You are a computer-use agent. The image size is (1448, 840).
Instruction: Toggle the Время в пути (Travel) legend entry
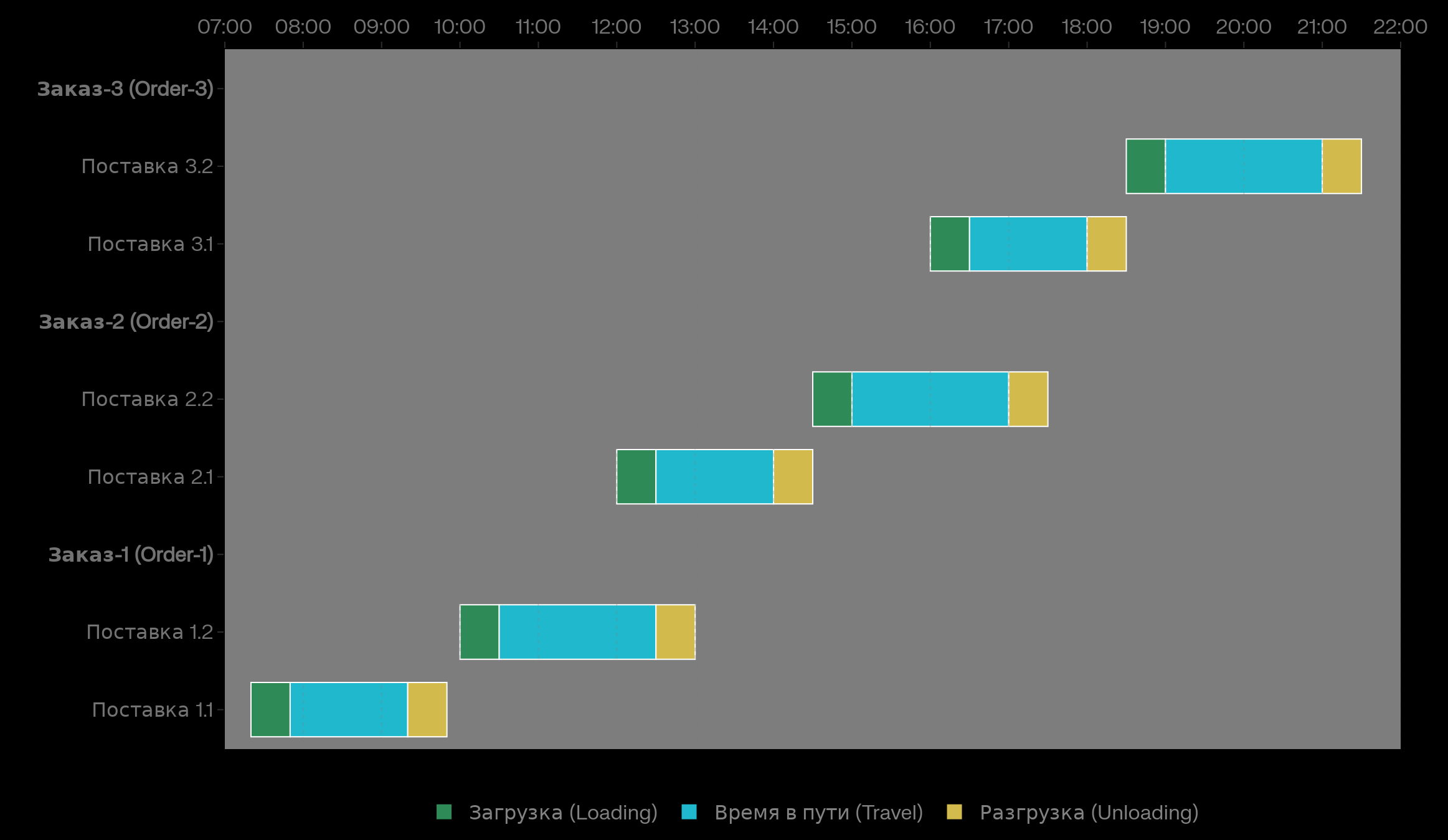click(818, 813)
